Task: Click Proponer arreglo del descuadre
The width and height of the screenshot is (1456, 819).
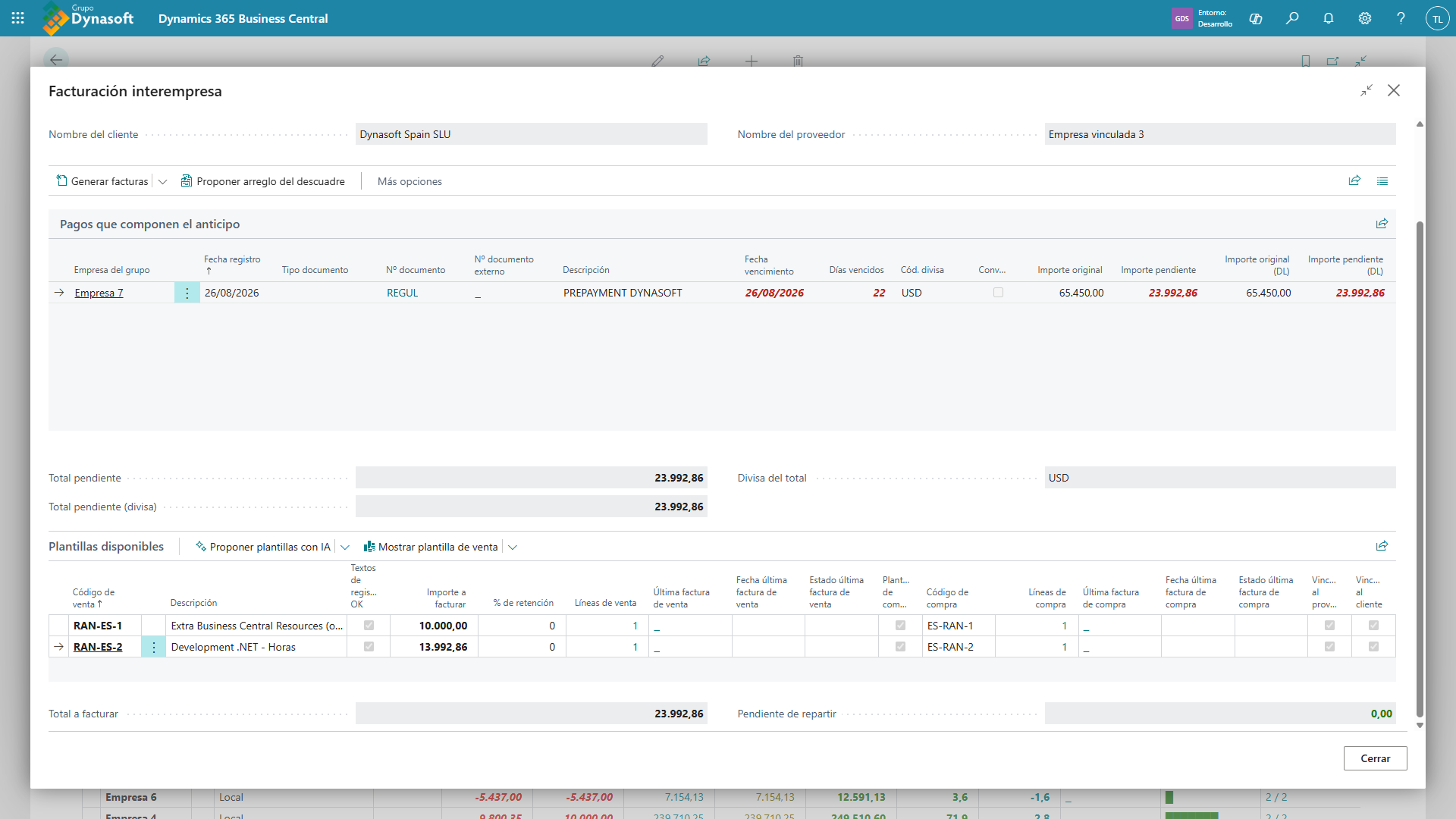Action: (262, 181)
